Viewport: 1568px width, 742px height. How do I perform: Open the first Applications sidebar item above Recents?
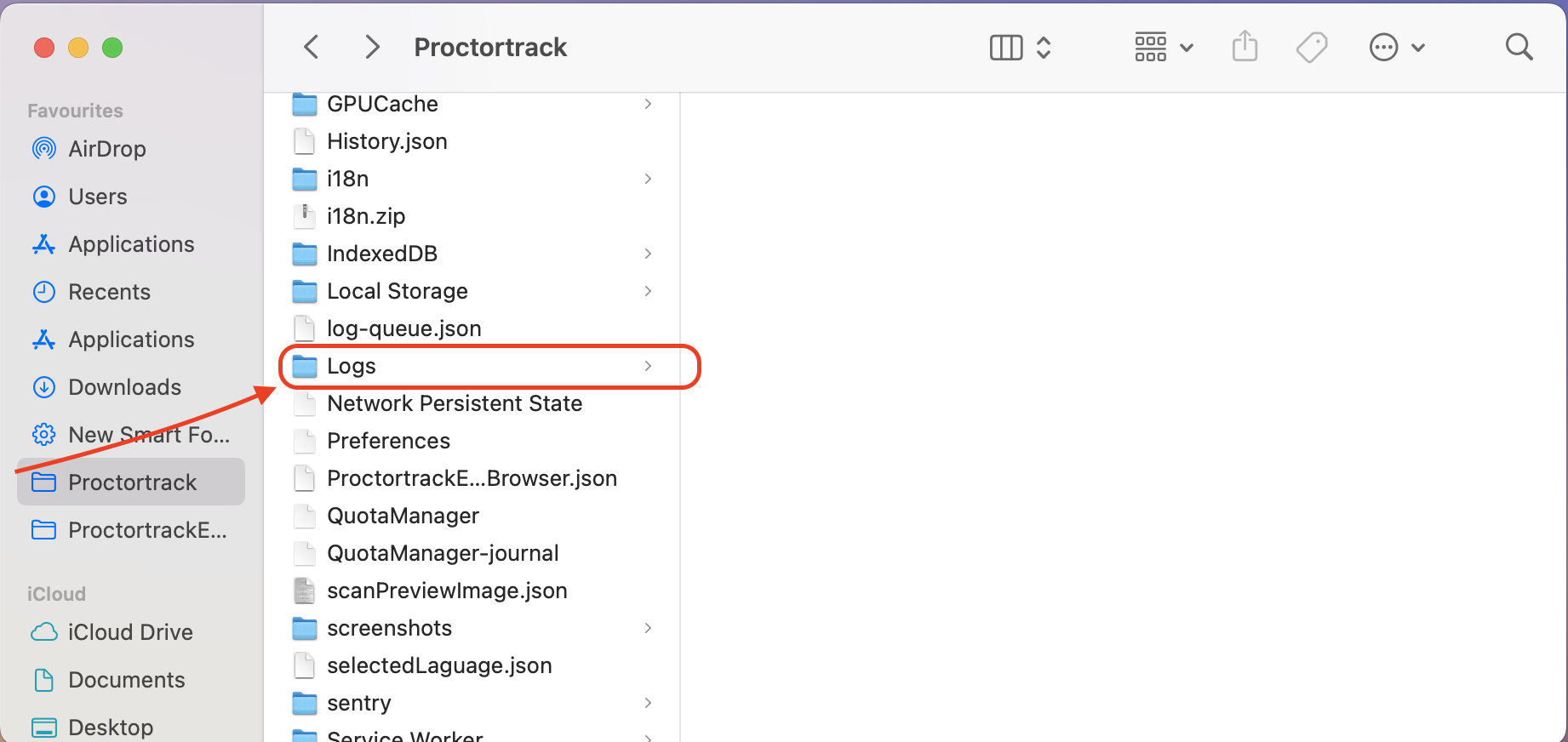coord(130,244)
